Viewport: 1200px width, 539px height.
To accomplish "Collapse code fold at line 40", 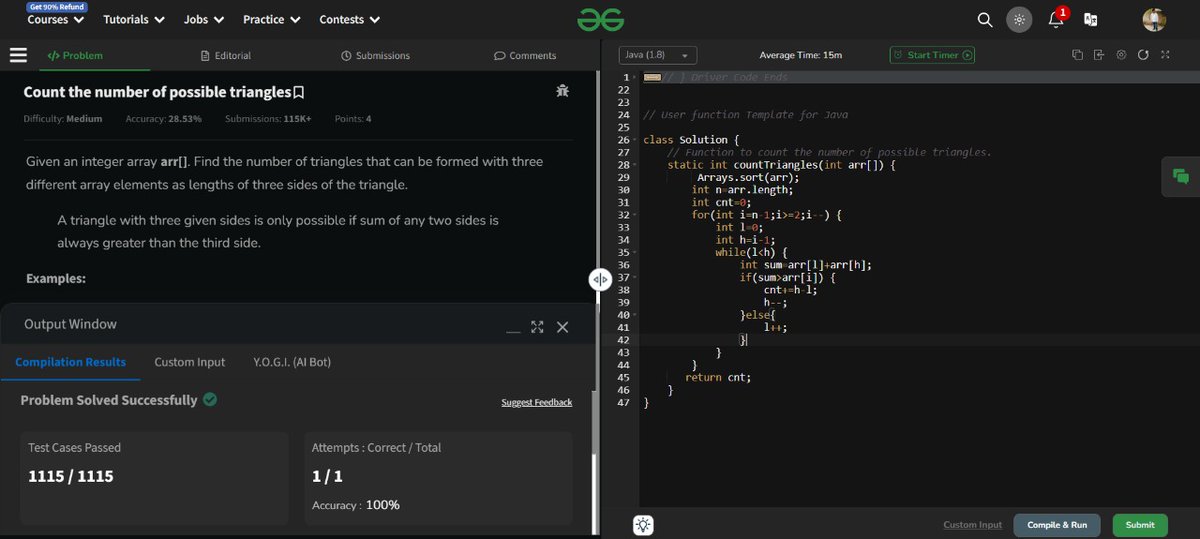I will (636, 316).
